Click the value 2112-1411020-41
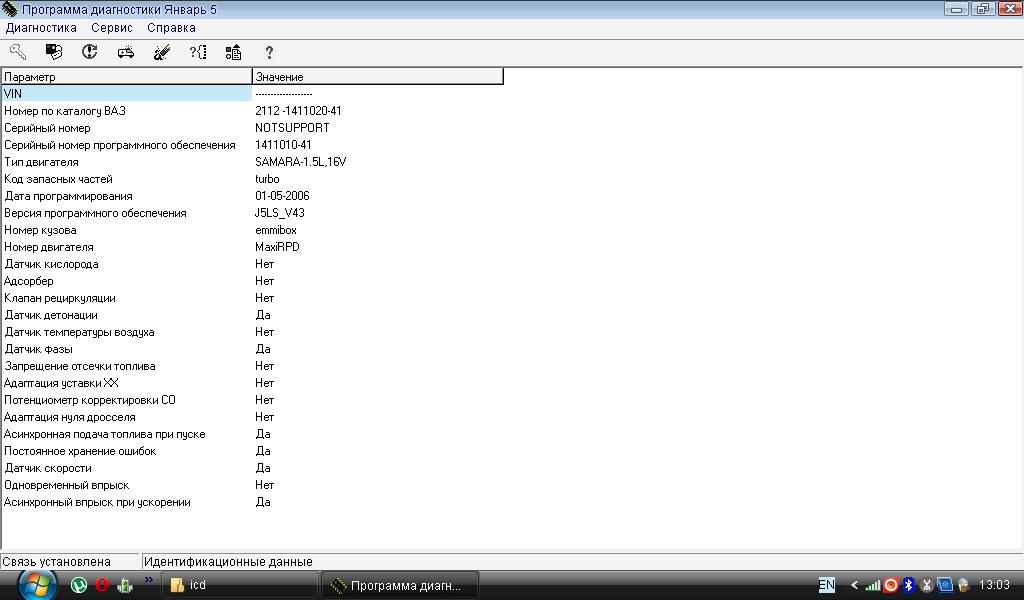 [x=298, y=111]
